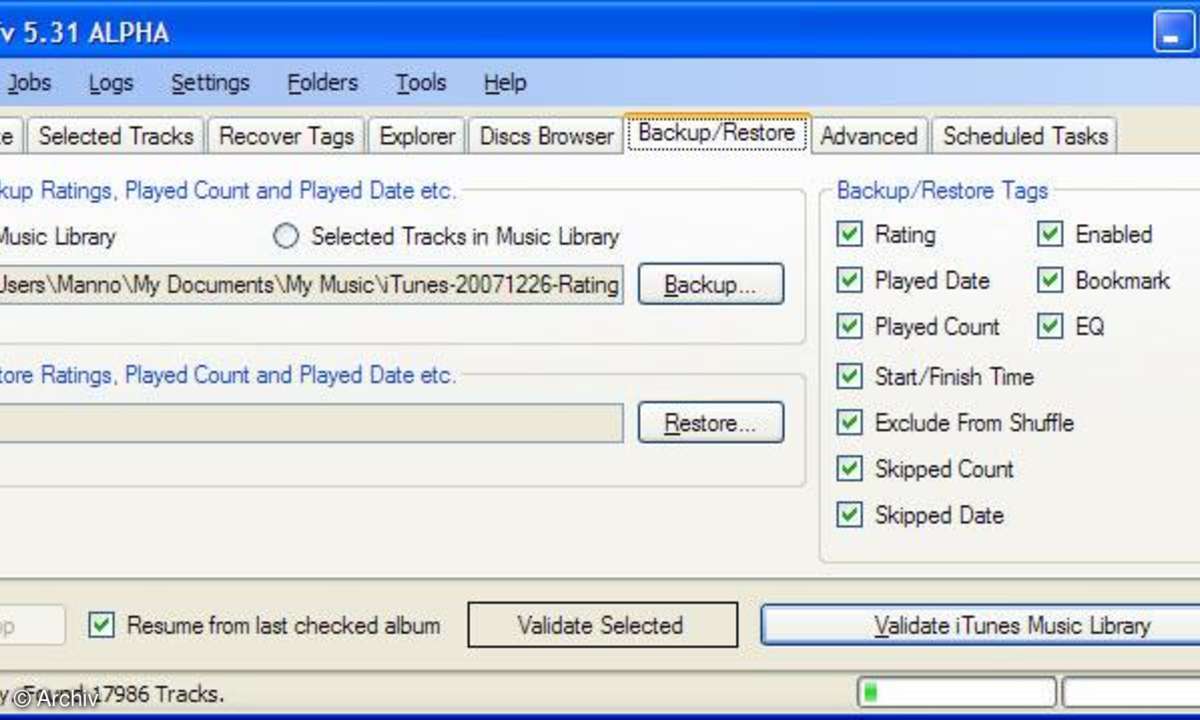The image size is (1200, 720).
Task: Open the Help menu
Action: pos(504,83)
